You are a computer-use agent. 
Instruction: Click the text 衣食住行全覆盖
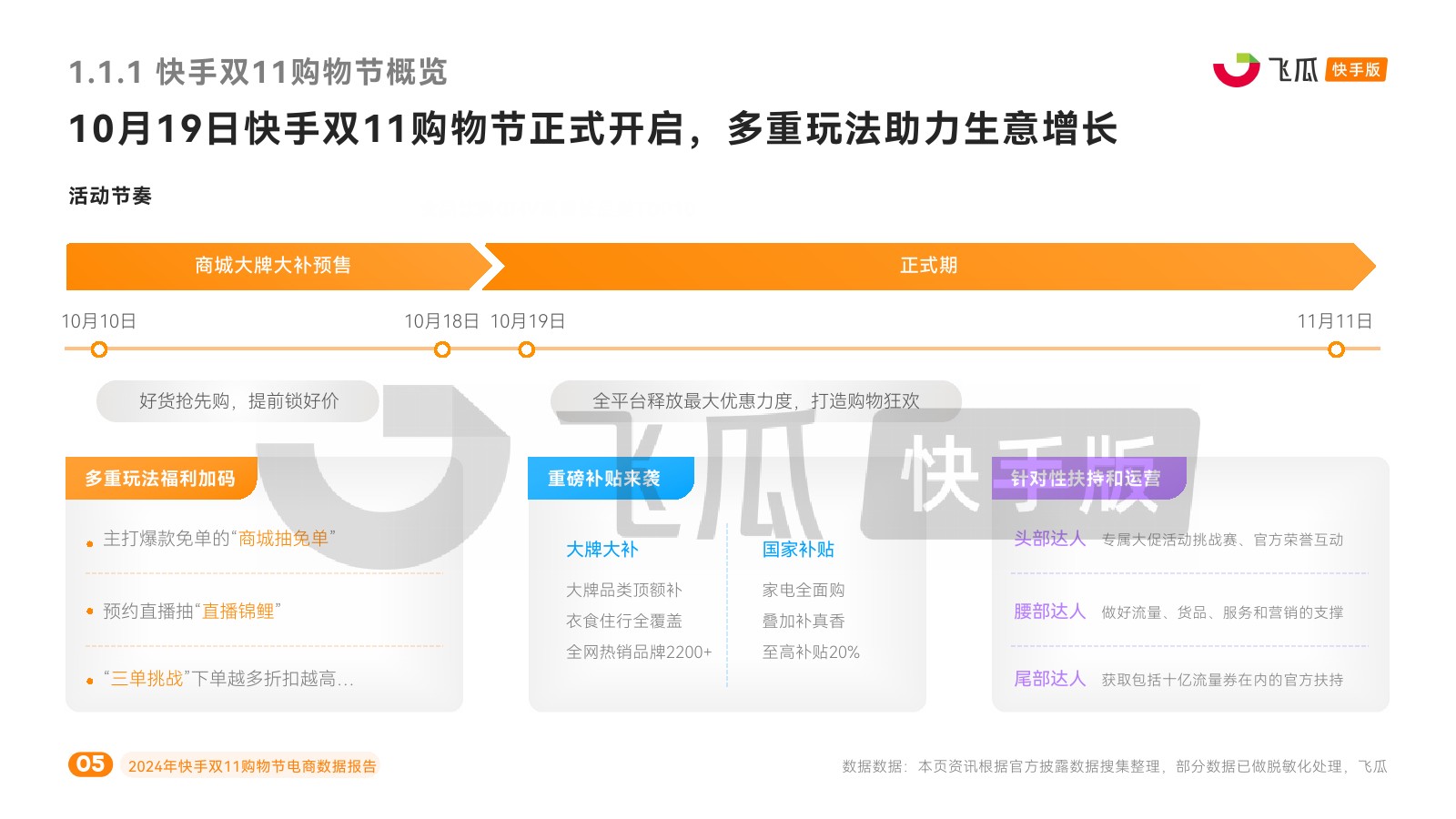click(x=624, y=622)
